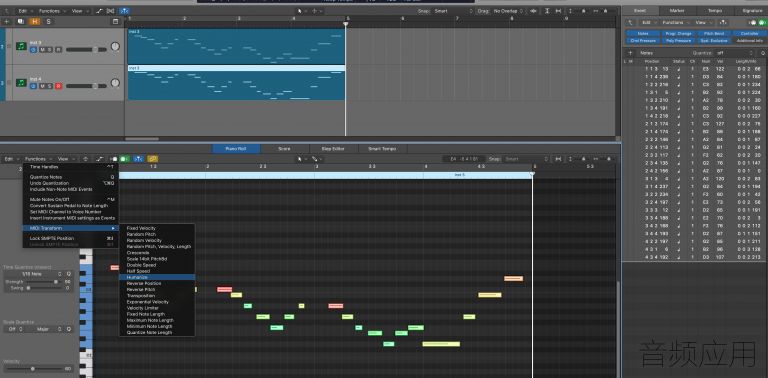Screen dimensions: 768x378
Task: Click the waveform zoom icon in tracks toolbar
Action: click(533, 11)
